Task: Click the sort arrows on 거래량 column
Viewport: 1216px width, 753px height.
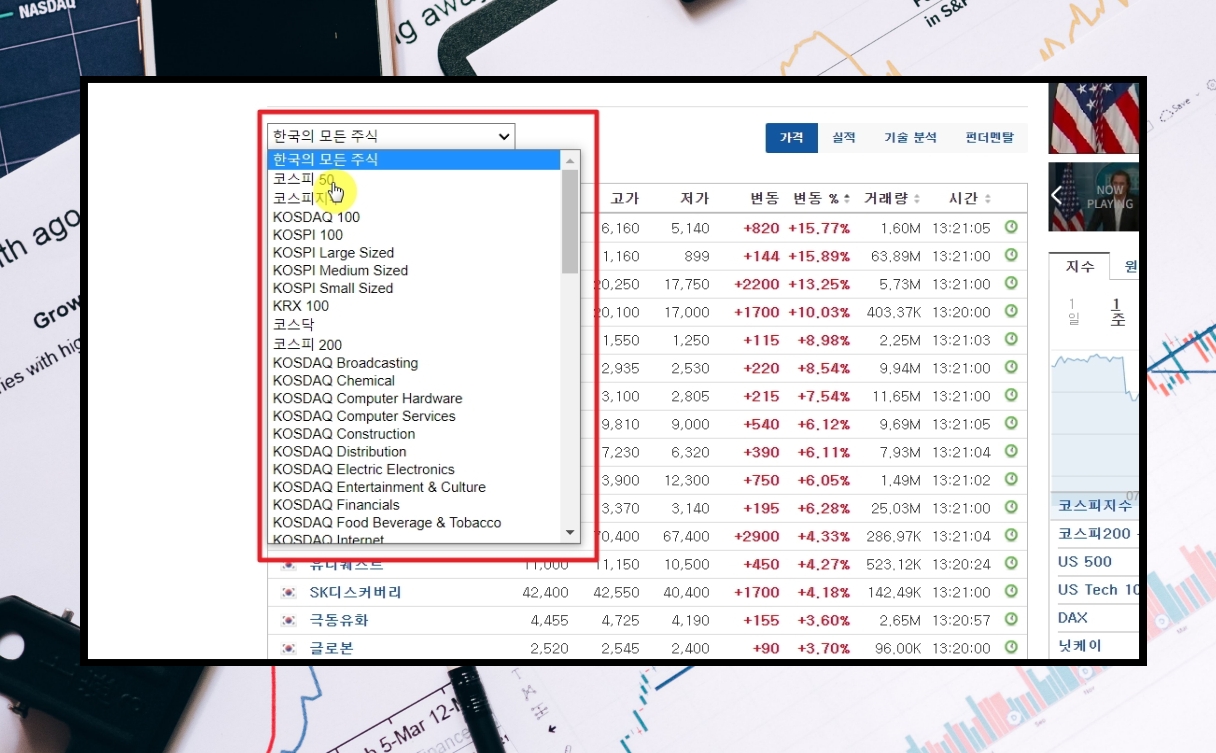Action: point(917,199)
